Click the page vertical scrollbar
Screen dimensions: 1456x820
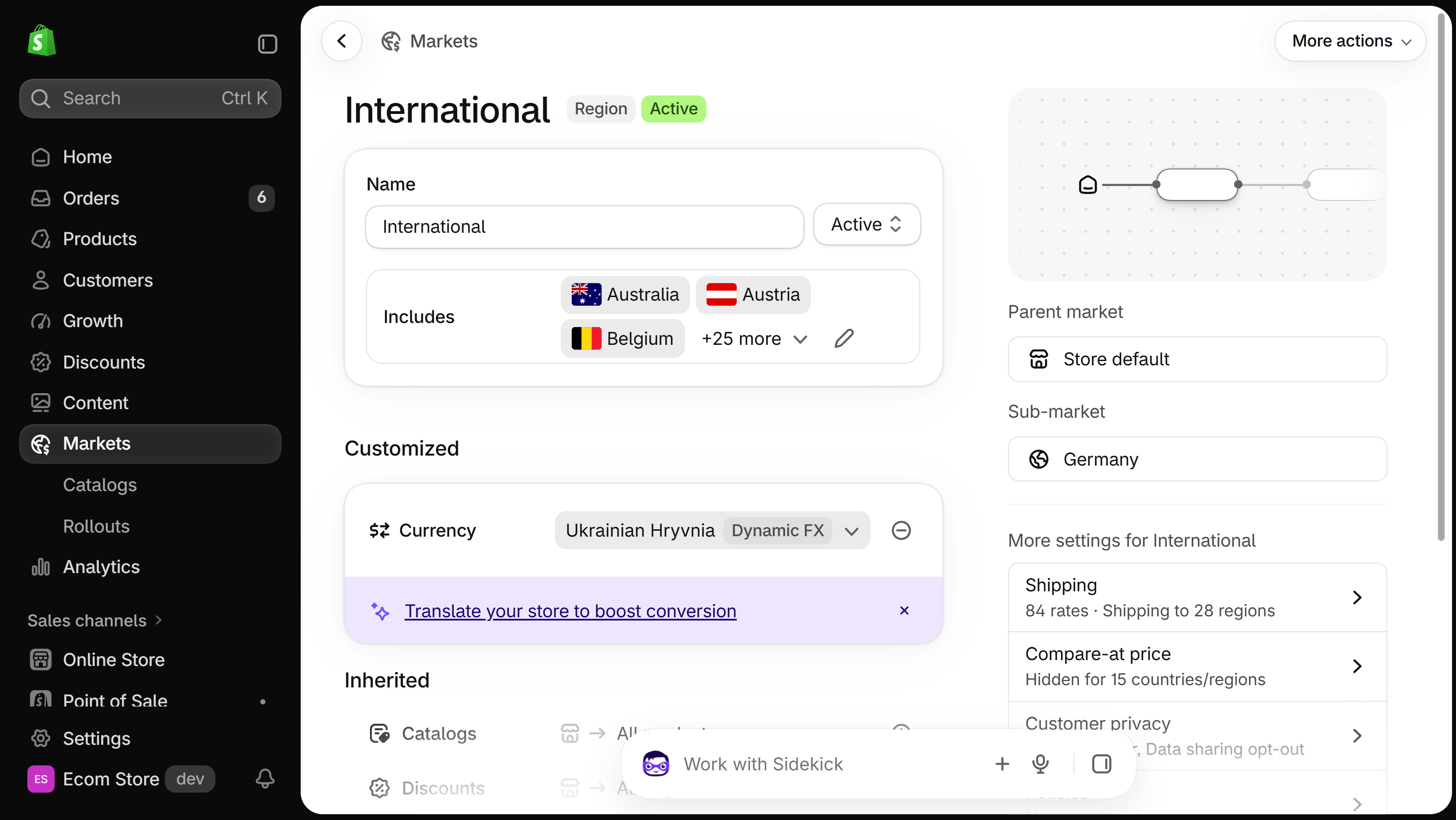(1441, 277)
